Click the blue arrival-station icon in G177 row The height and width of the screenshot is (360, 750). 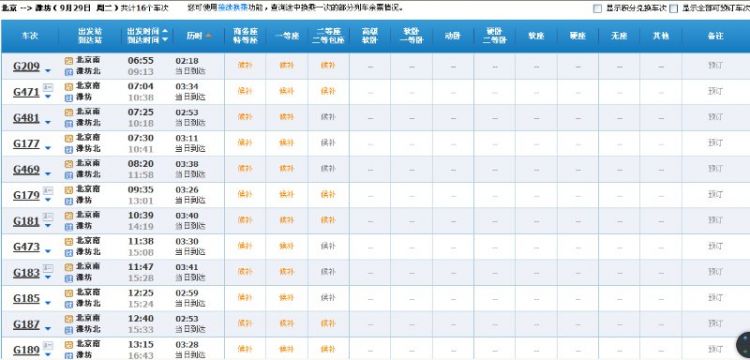pyautogui.click(x=69, y=149)
